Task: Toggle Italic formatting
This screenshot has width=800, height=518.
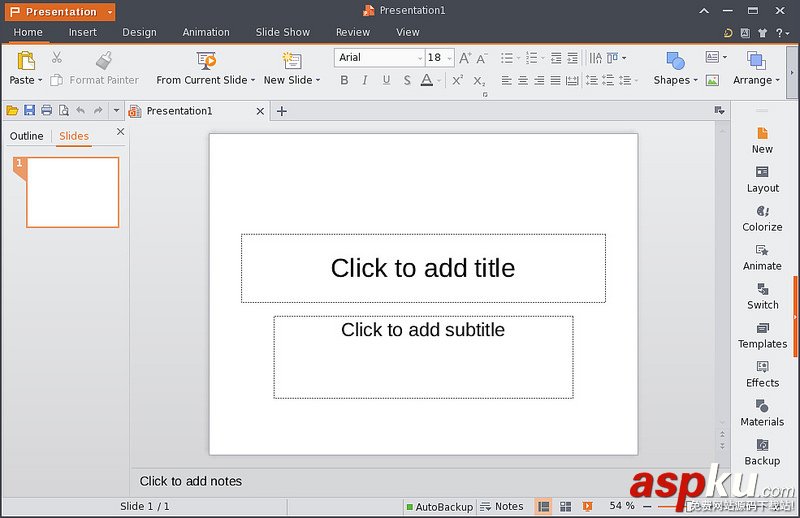Action: 365,80
